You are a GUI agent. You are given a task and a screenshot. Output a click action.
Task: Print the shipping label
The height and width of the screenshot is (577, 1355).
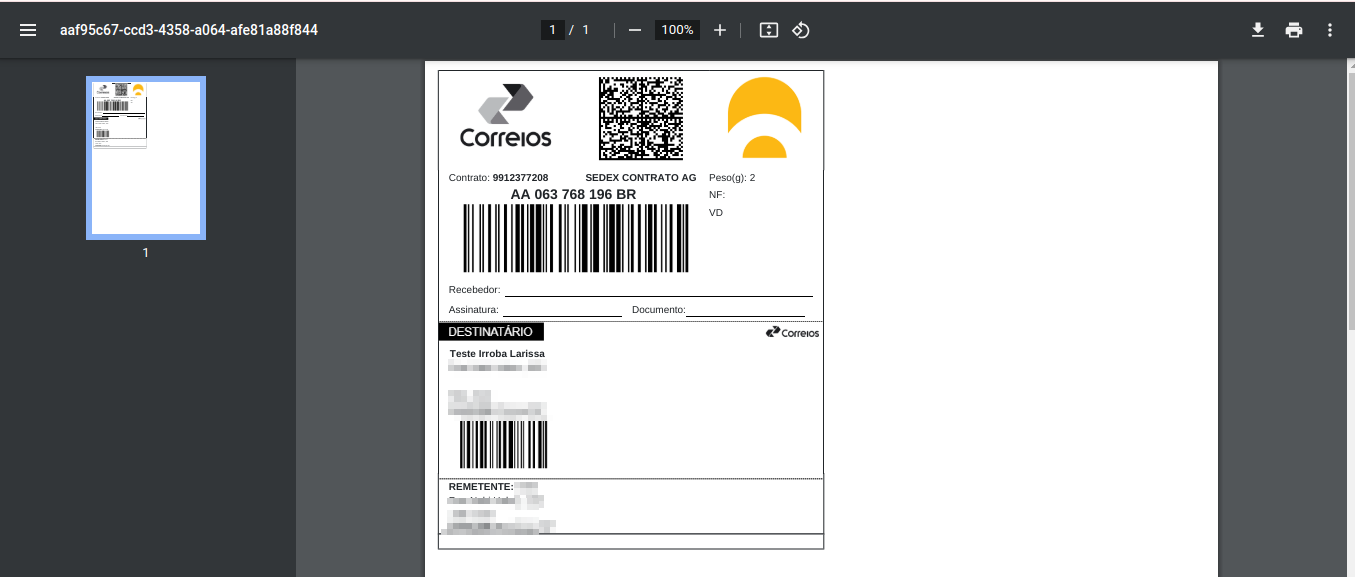(x=1294, y=30)
